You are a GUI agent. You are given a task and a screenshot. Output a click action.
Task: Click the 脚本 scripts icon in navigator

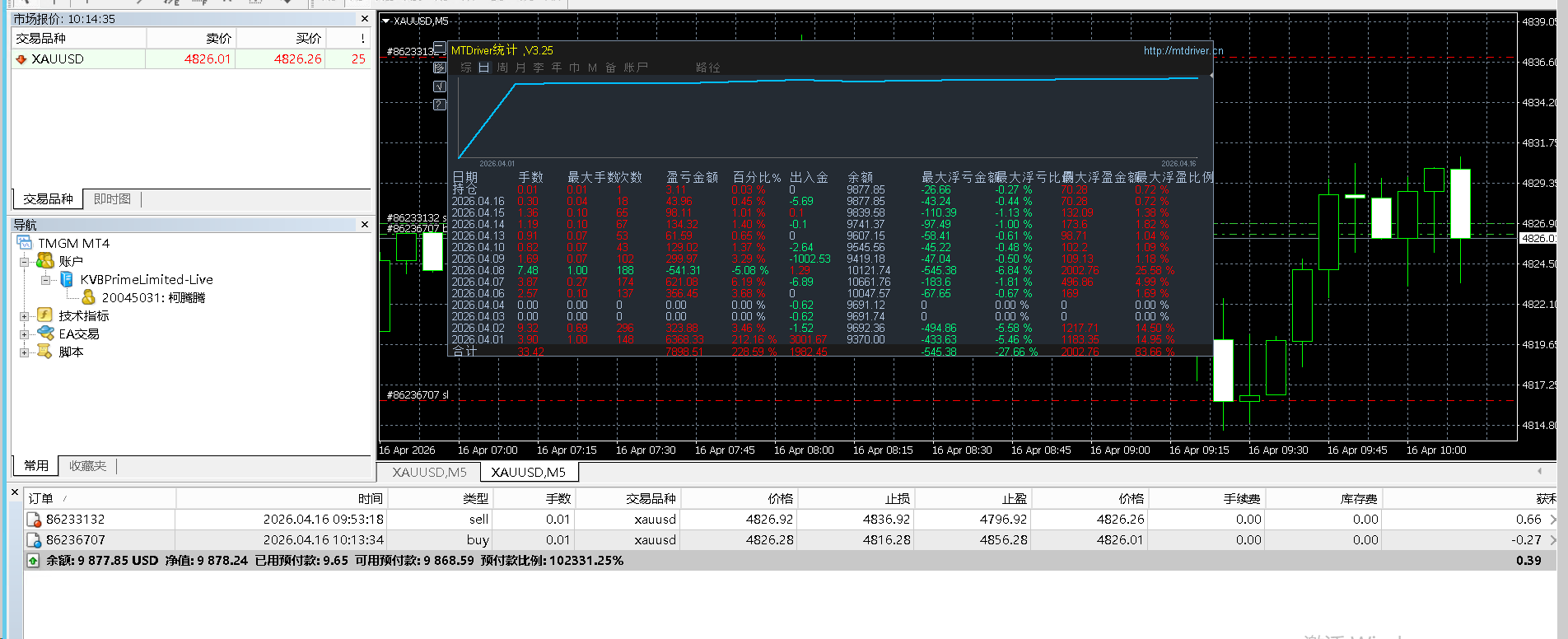tap(45, 352)
